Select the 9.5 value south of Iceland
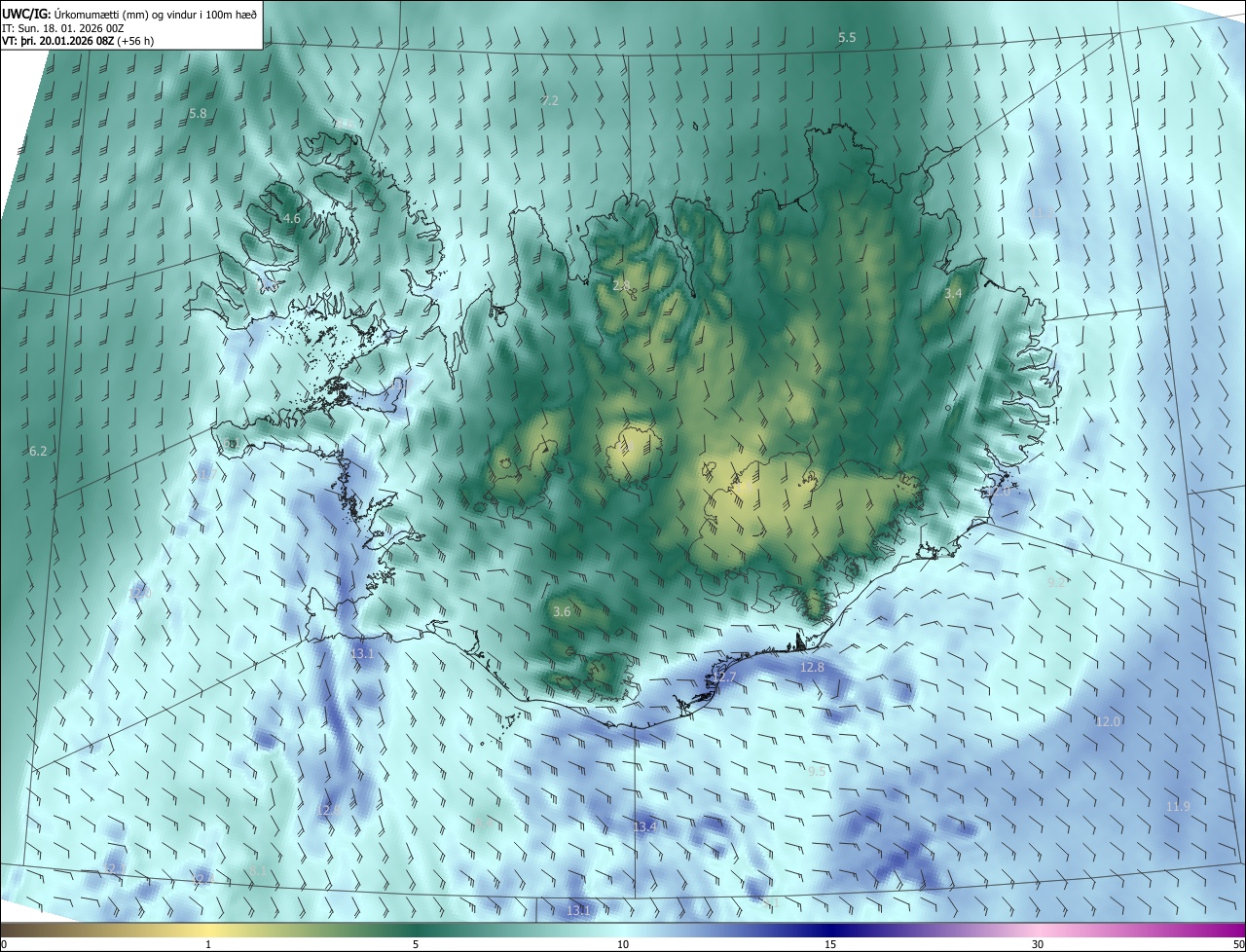Screen dimensions: 1246x952 pos(817,772)
